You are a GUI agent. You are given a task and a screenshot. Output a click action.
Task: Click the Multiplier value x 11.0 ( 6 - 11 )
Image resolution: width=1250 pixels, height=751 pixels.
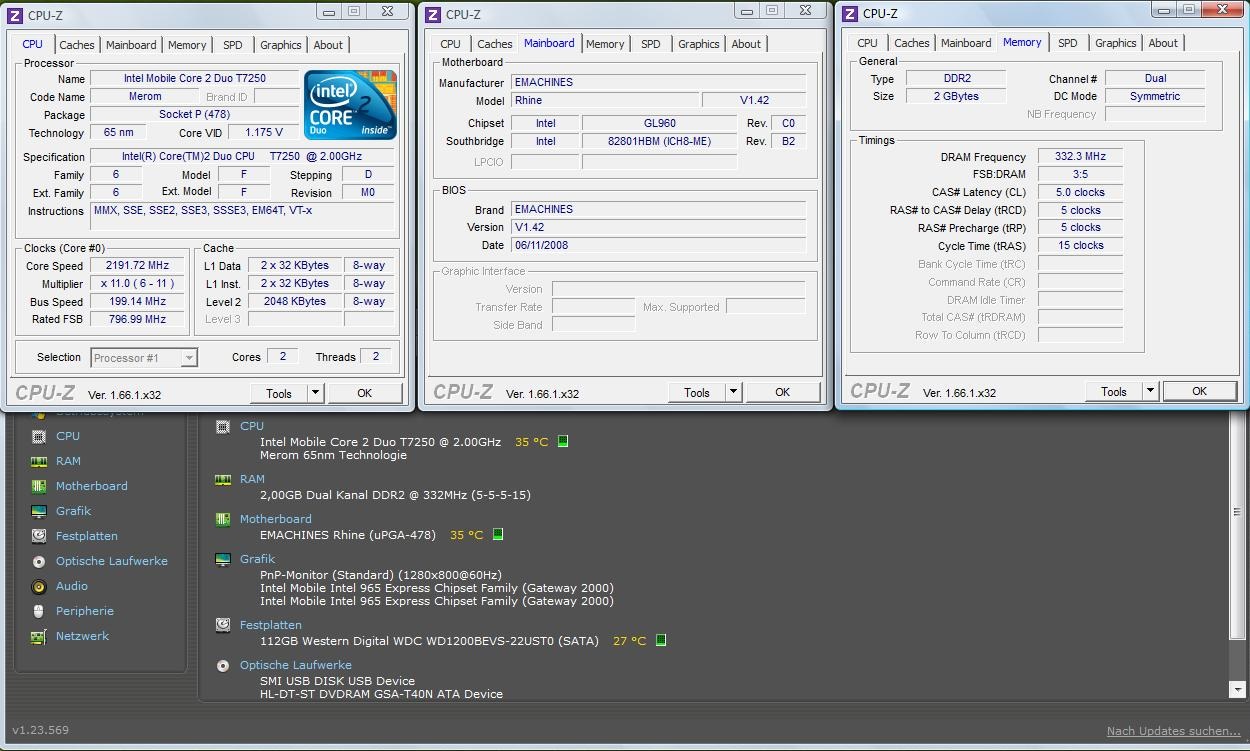pos(137,284)
